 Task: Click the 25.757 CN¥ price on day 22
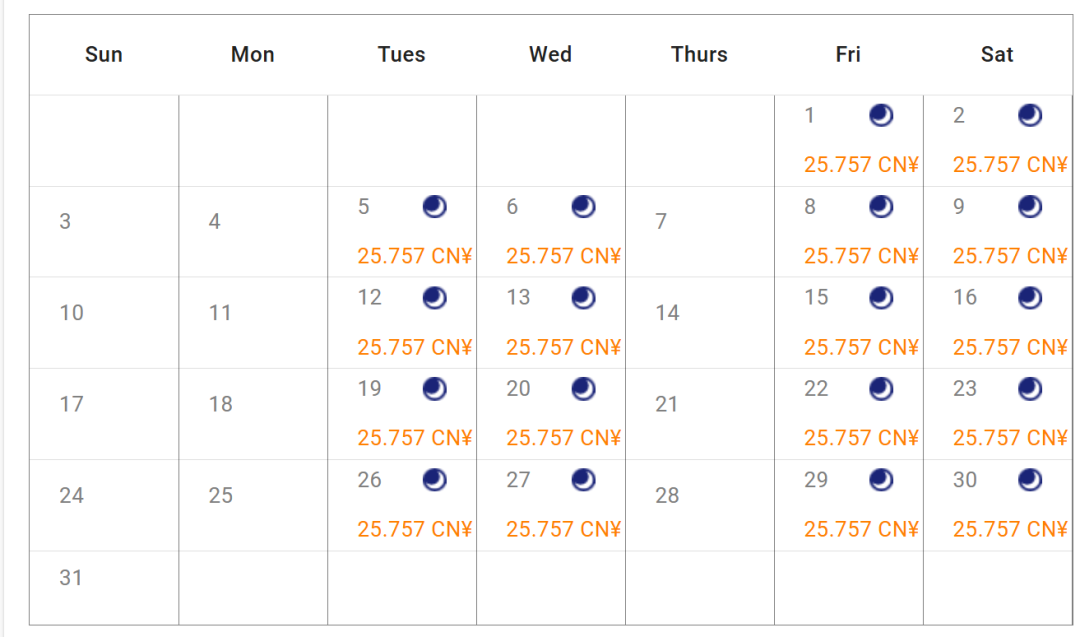pos(861,438)
